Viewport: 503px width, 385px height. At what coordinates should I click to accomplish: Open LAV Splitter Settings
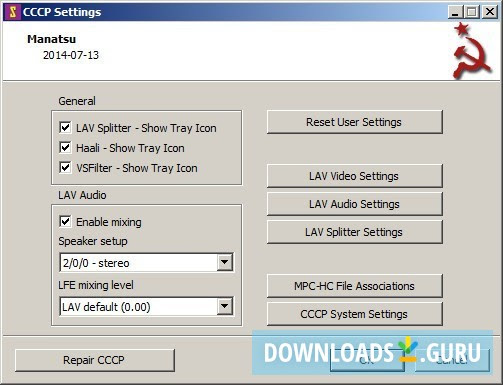(355, 232)
